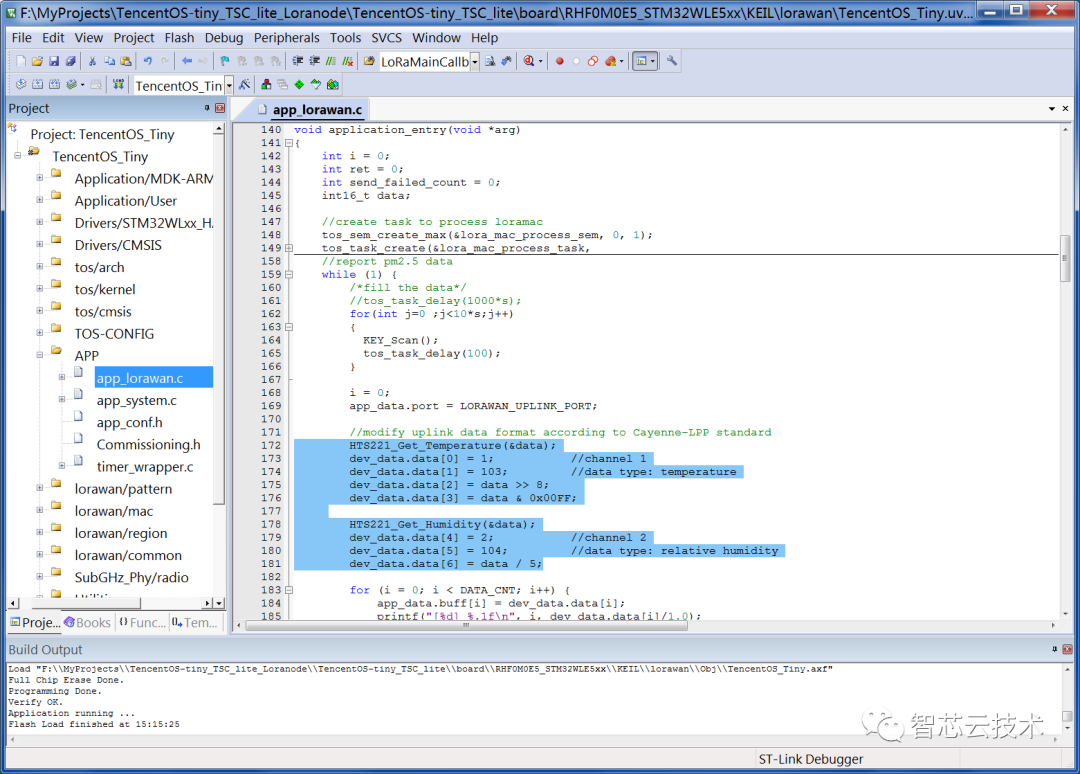The image size is (1080, 774).
Task: Open the File menu
Action: pos(21,38)
